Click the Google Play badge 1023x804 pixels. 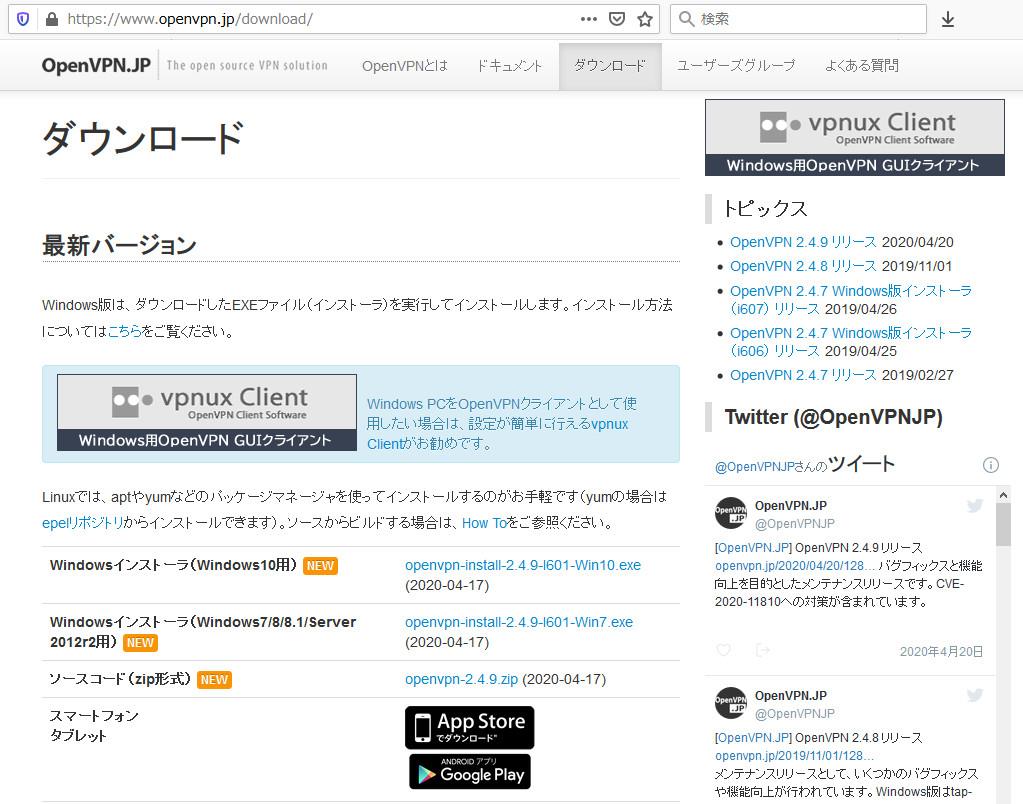click(470, 771)
